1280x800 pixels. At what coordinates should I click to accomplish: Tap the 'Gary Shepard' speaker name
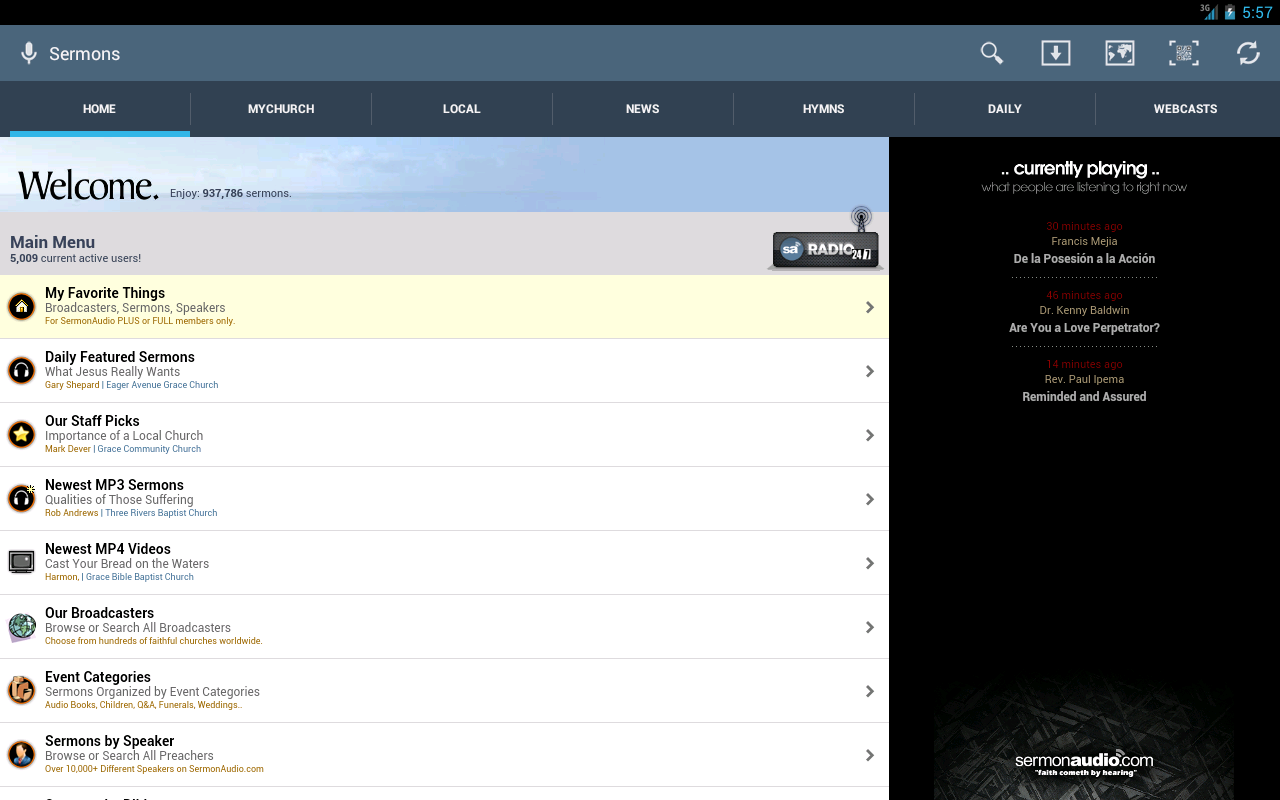click(72, 385)
